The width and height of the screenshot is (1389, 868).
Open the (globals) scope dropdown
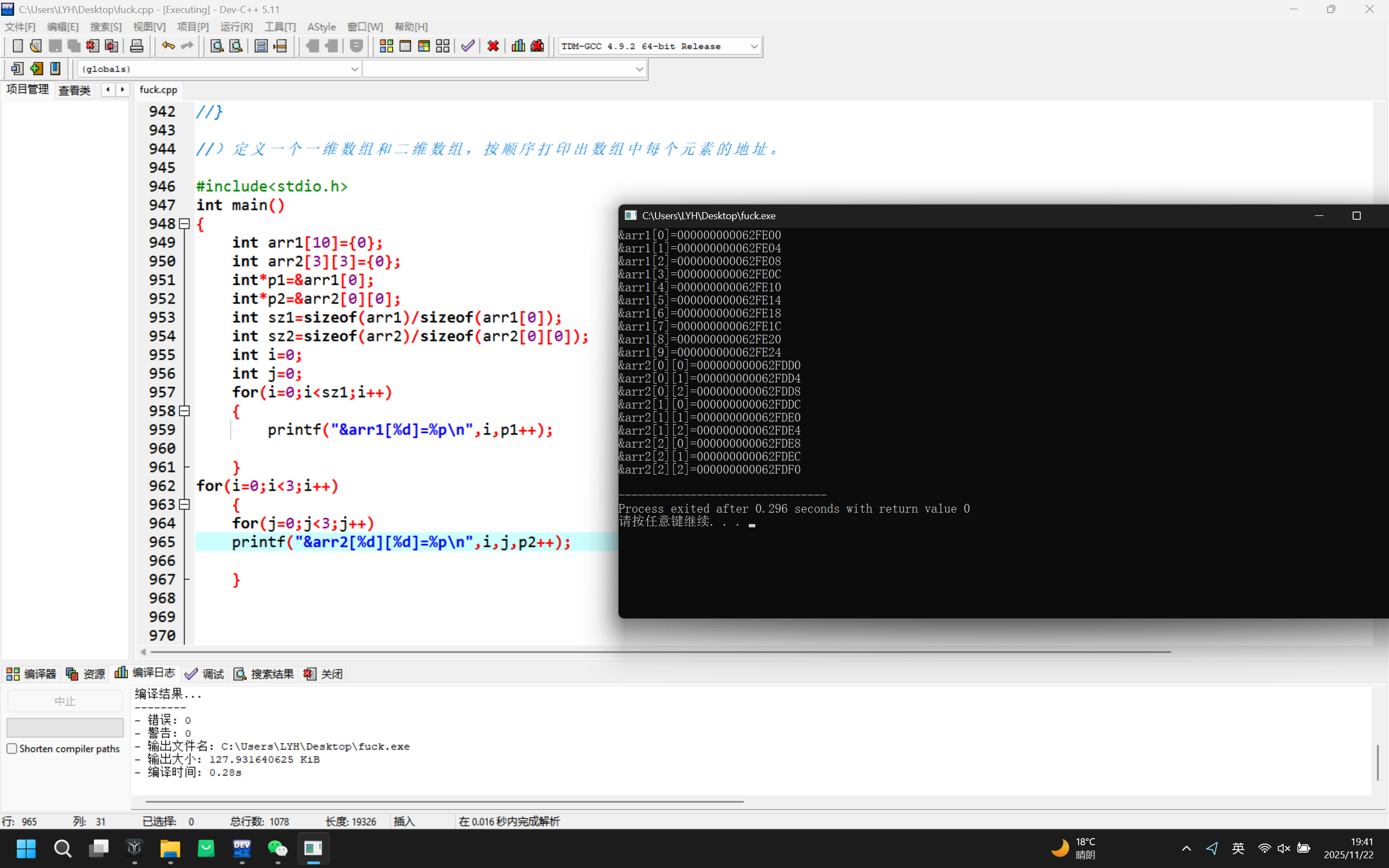click(354, 69)
